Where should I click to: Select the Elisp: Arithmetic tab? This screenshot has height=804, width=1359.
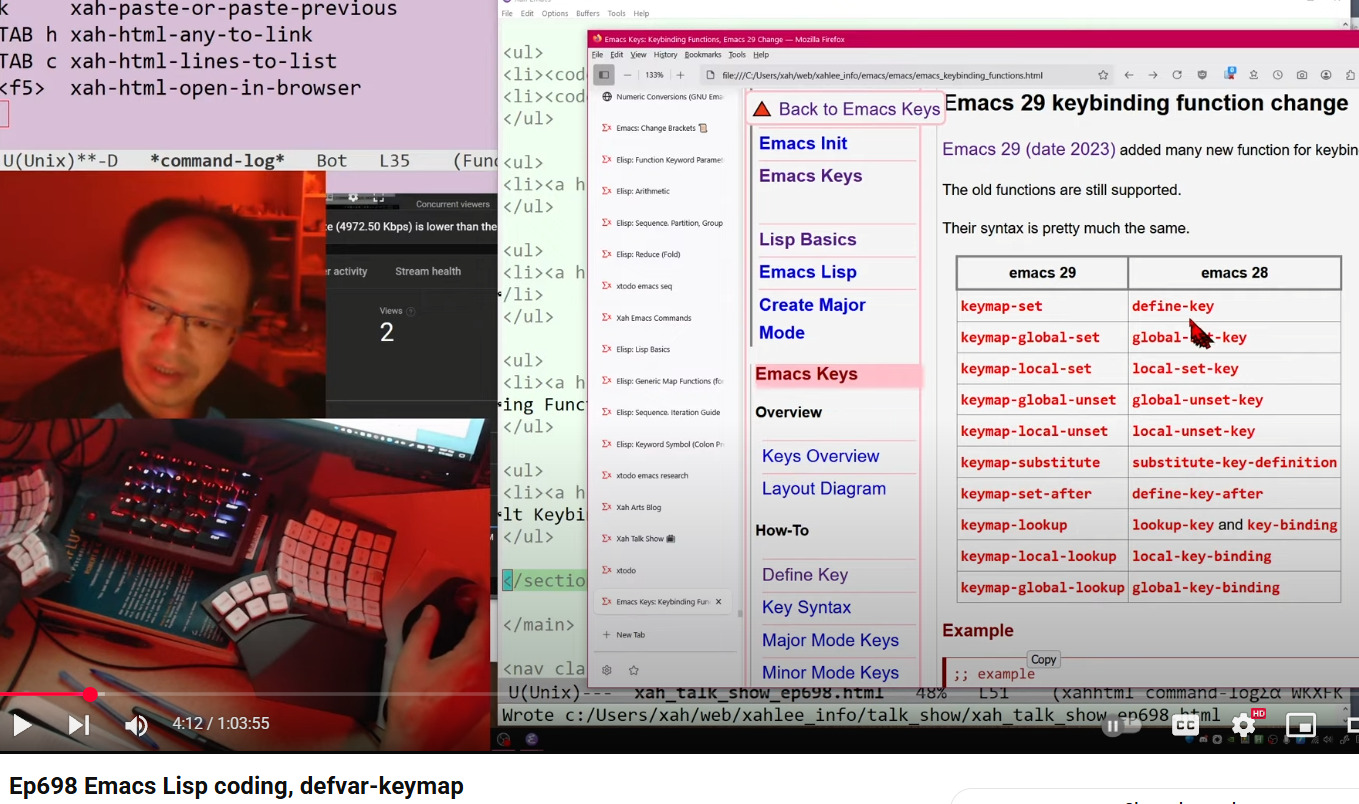[663, 191]
